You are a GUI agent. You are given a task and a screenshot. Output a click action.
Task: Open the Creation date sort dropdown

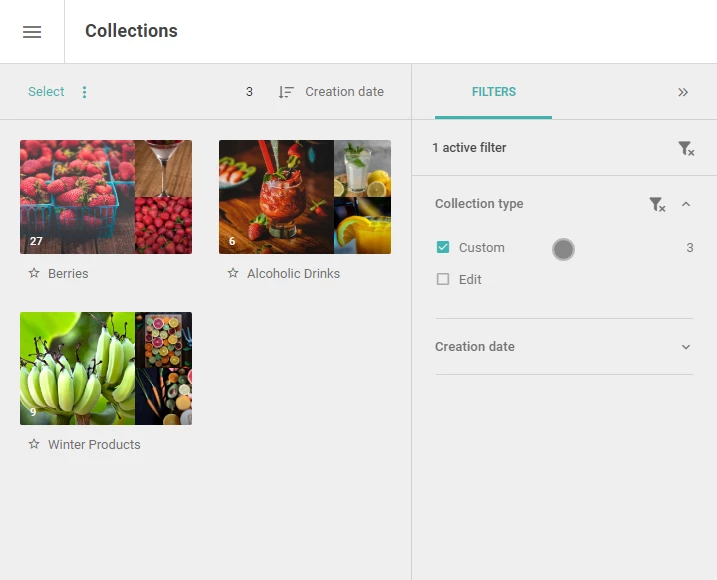344,92
